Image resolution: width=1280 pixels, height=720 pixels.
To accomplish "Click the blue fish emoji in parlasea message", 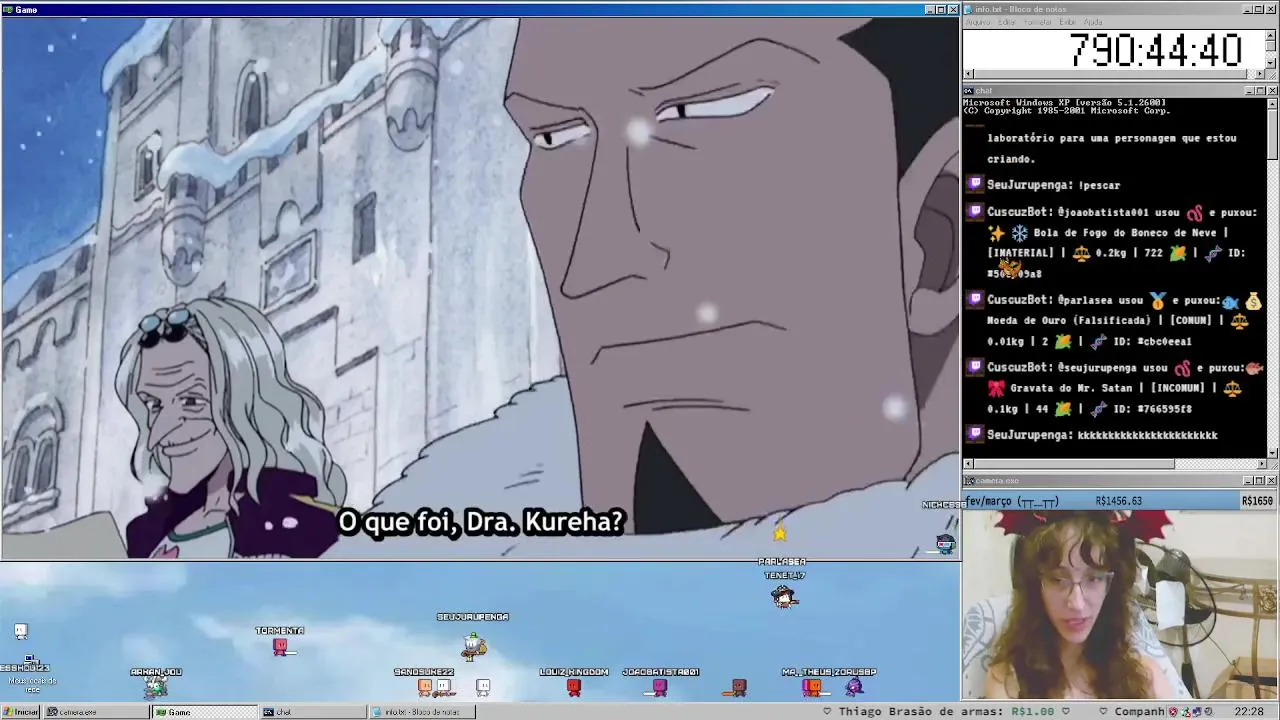I will click(x=1230, y=301).
